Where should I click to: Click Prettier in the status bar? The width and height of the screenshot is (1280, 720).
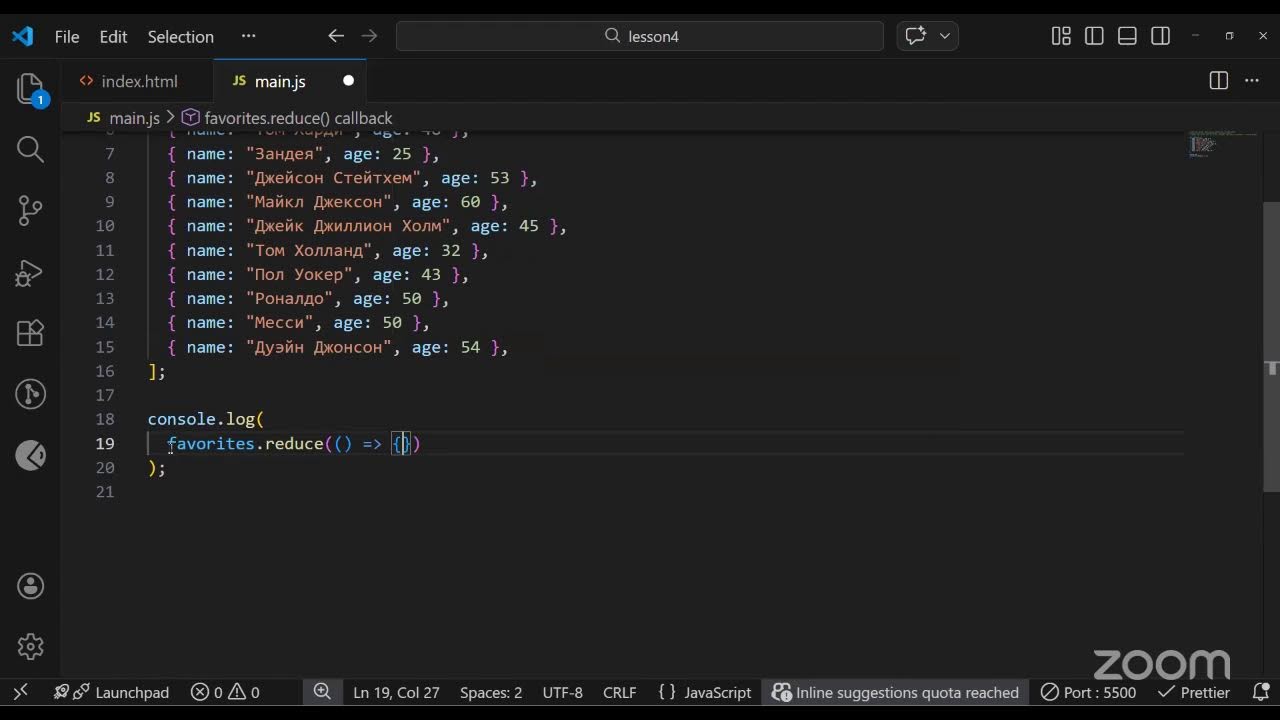point(1194,692)
